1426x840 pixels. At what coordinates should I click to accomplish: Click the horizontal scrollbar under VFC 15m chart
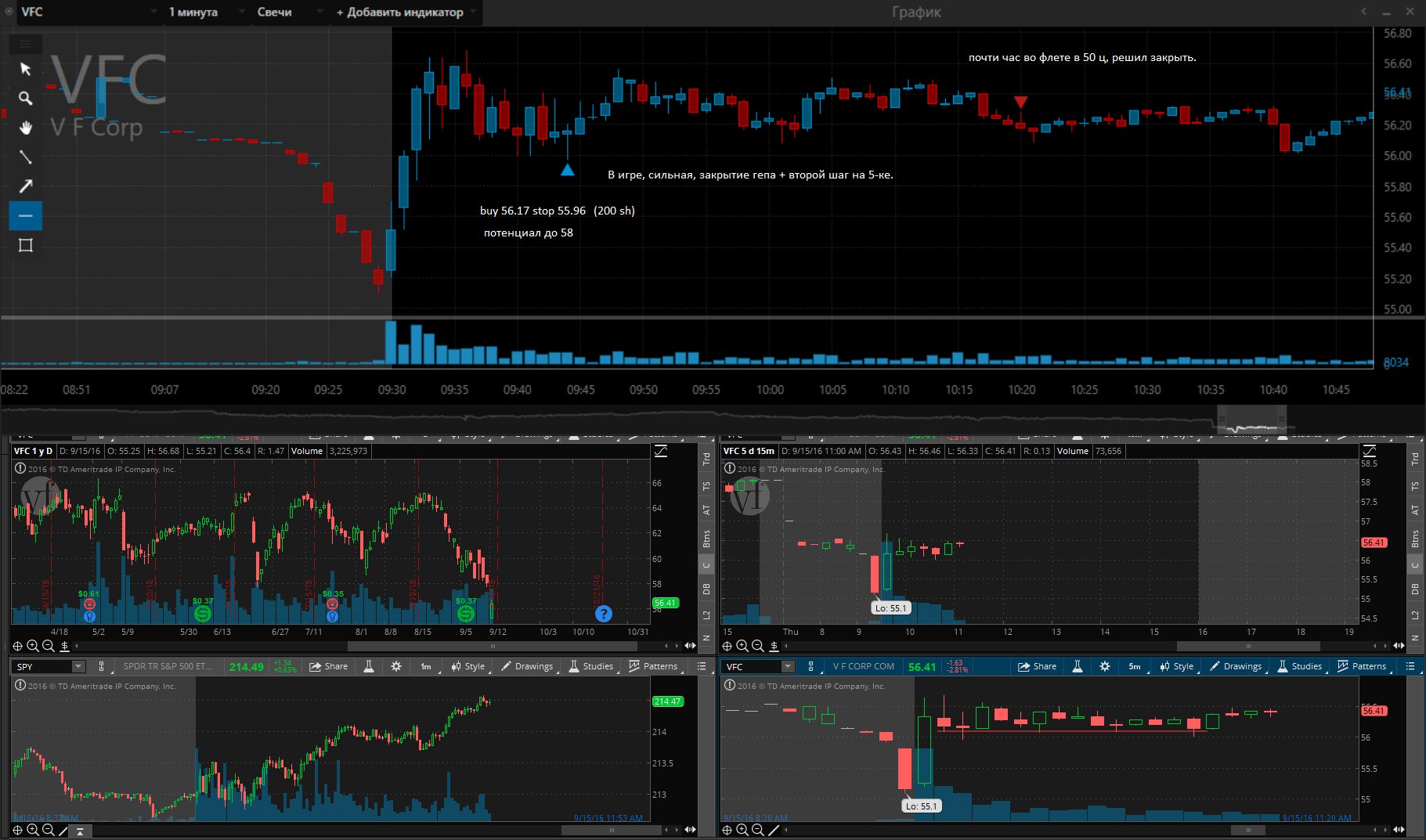point(1248,647)
